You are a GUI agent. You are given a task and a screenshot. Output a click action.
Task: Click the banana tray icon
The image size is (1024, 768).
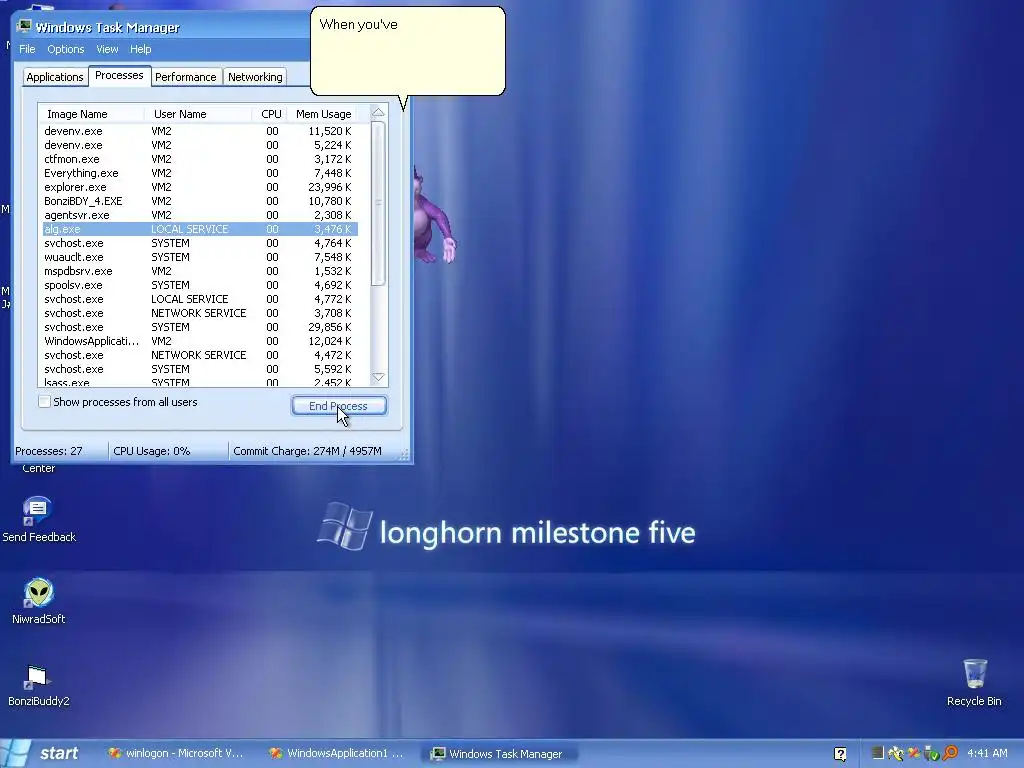pyautogui.click(x=895, y=754)
